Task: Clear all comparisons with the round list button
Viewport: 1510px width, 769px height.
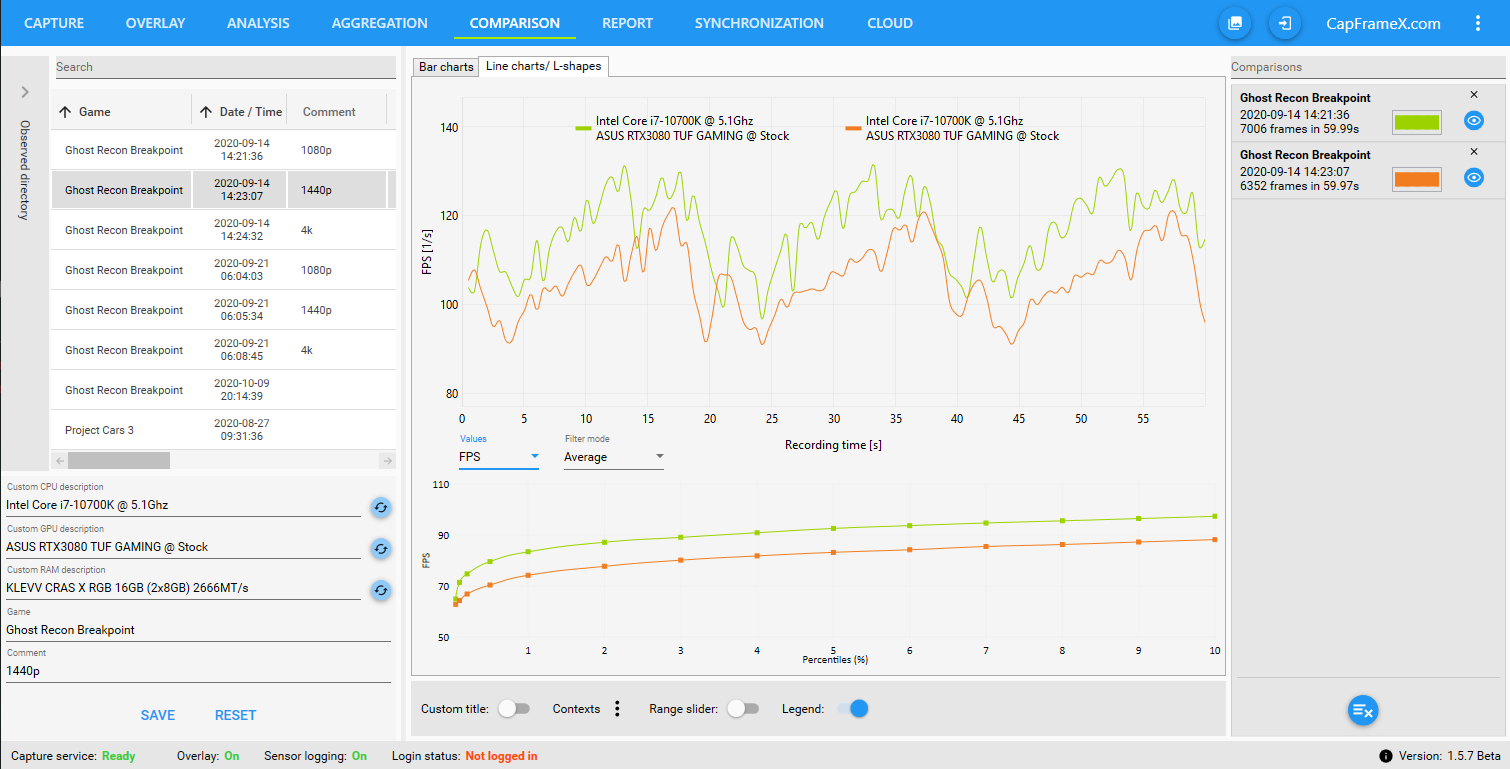Action: [1364, 710]
